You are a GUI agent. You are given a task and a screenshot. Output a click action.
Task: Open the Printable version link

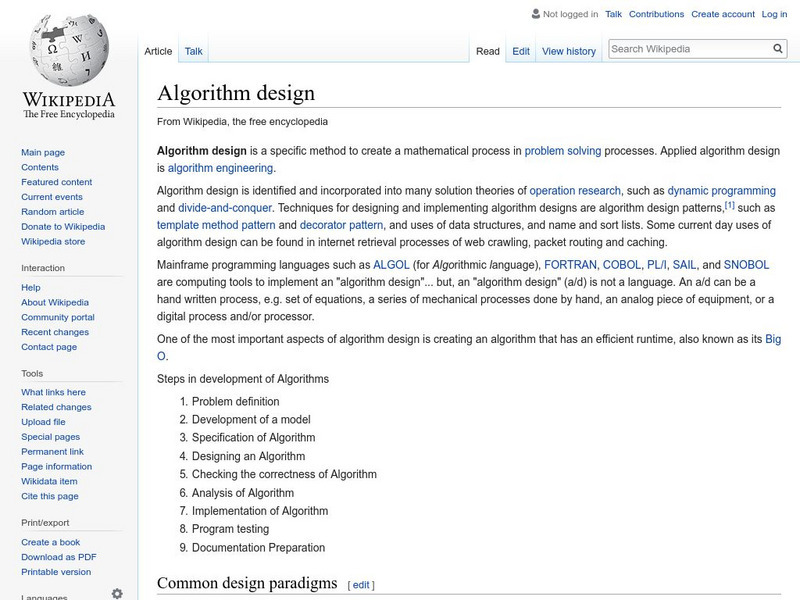56,571
